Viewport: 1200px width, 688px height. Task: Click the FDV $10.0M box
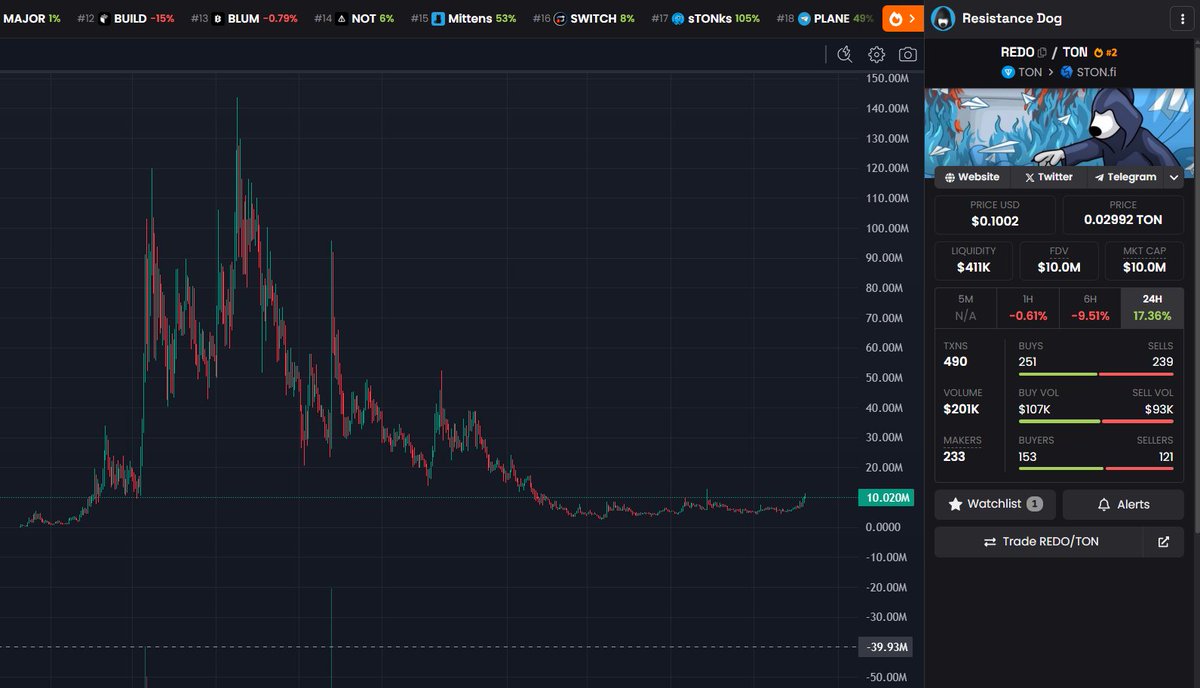pos(1059,260)
